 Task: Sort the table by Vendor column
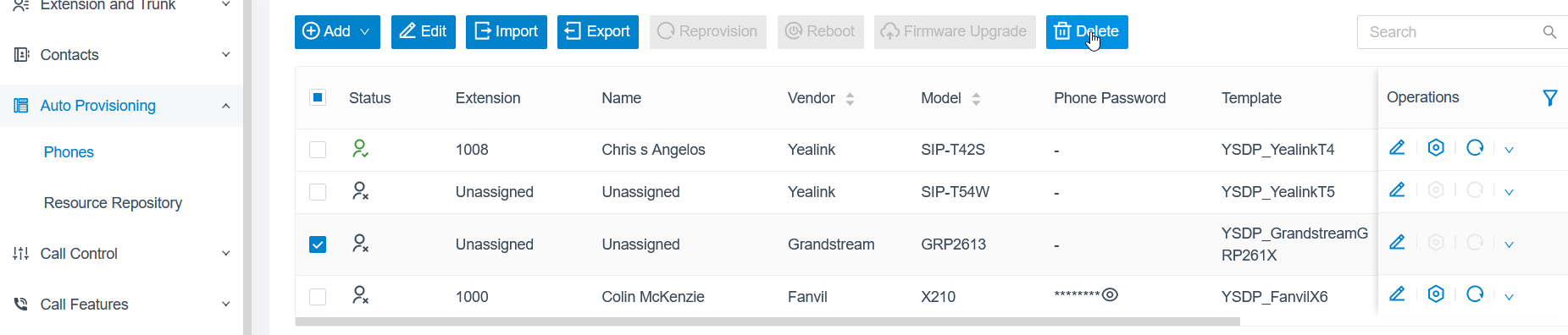click(850, 99)
